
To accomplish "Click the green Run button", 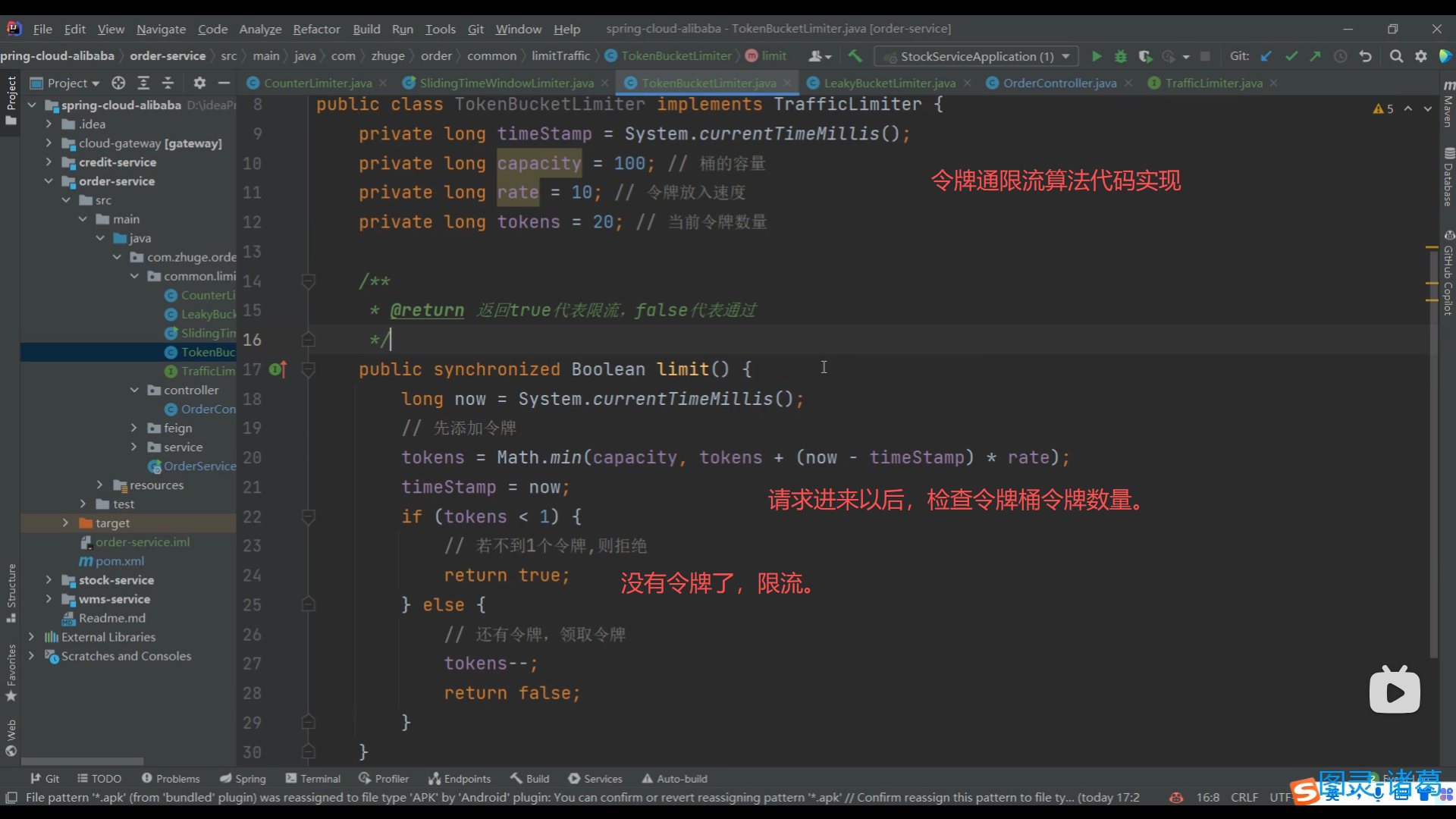I will (x=1097, y=56).
